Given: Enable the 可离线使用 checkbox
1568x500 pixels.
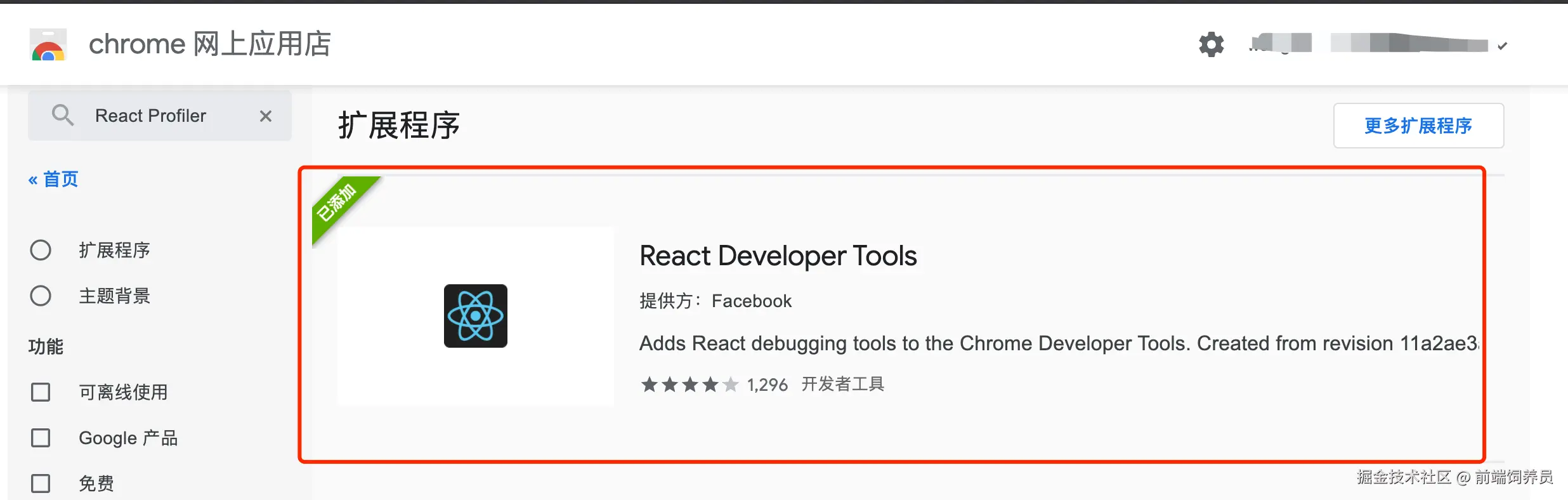Looking at the screenshot, I should (x=41, y=392).
